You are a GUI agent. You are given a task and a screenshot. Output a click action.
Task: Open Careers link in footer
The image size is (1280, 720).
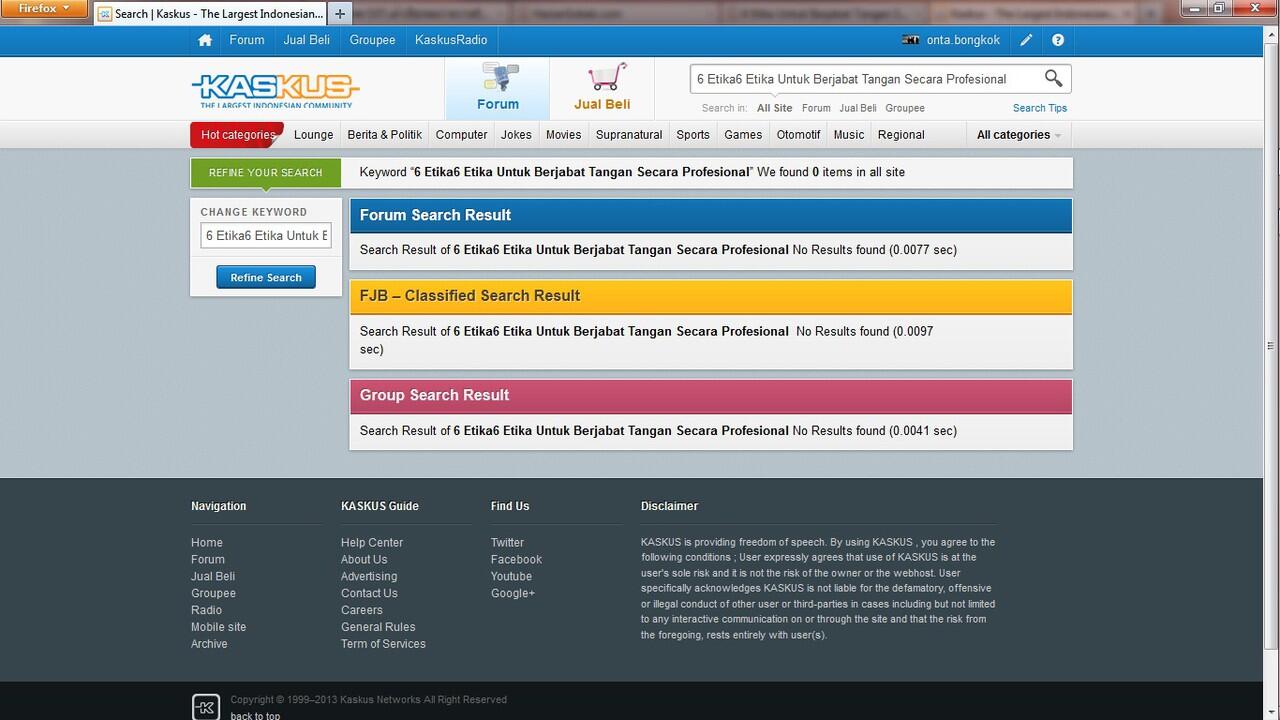pos(362,610)
